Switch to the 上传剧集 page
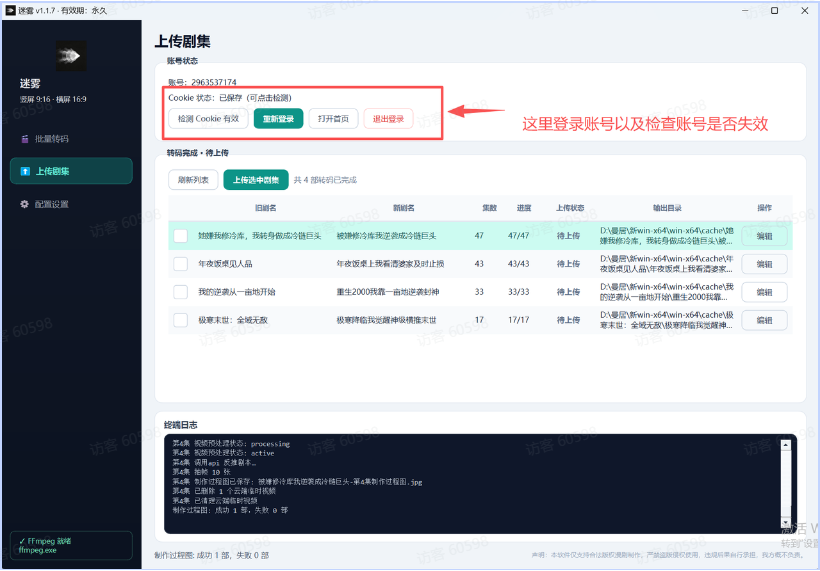 71,172
